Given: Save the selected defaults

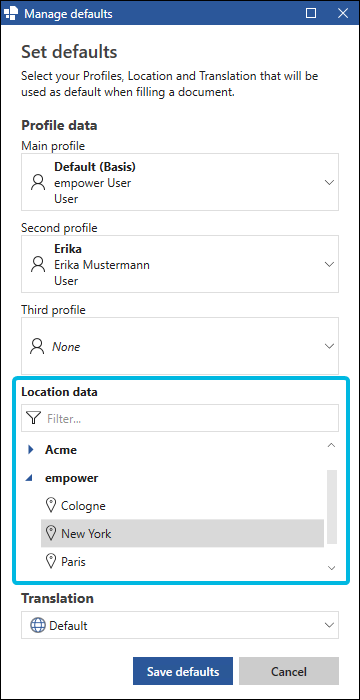Looking at the screenshot, I should coord(183,671).
